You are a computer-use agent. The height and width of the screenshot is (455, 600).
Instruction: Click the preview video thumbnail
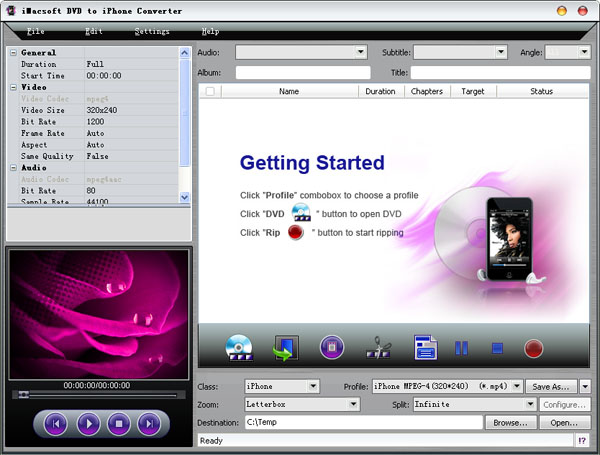tap(99, 314)
